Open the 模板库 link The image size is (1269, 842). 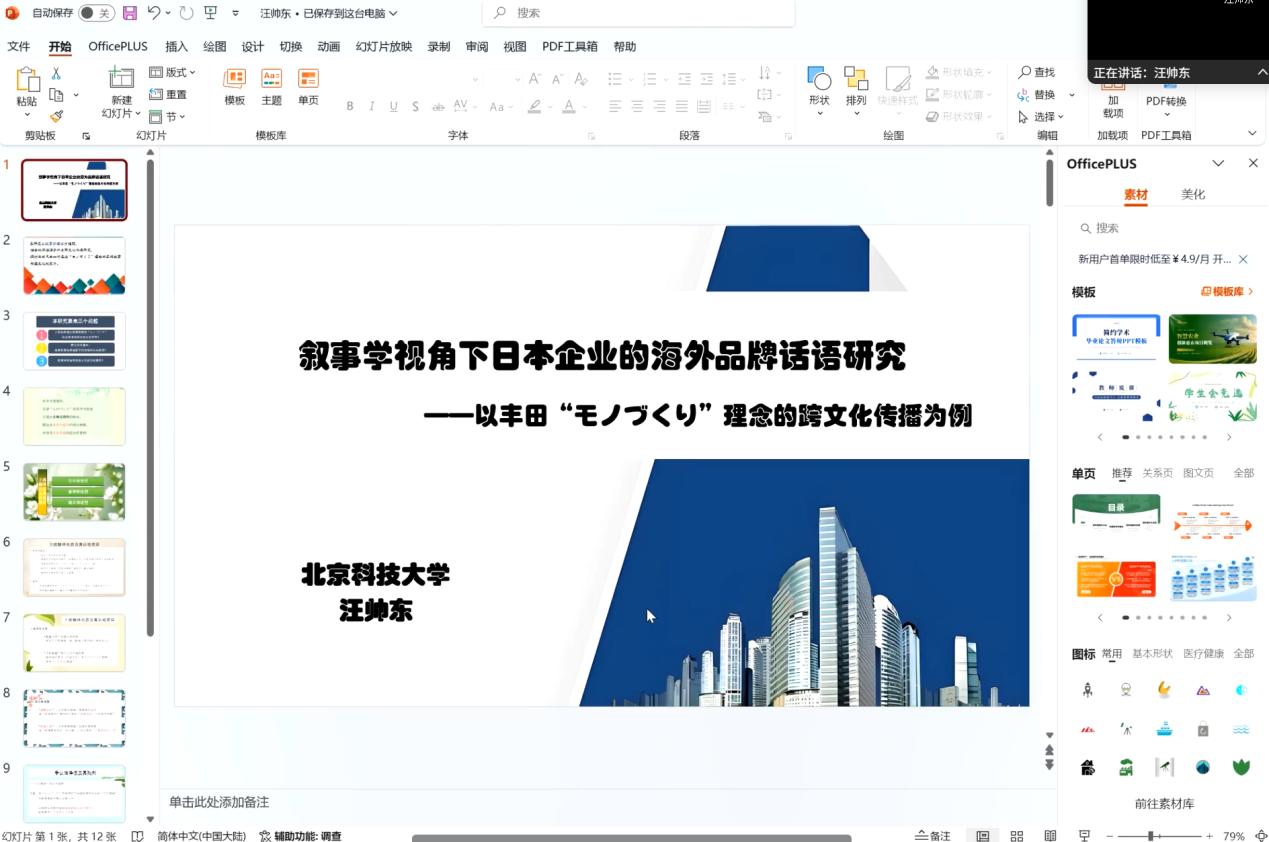coord(1227,292)
